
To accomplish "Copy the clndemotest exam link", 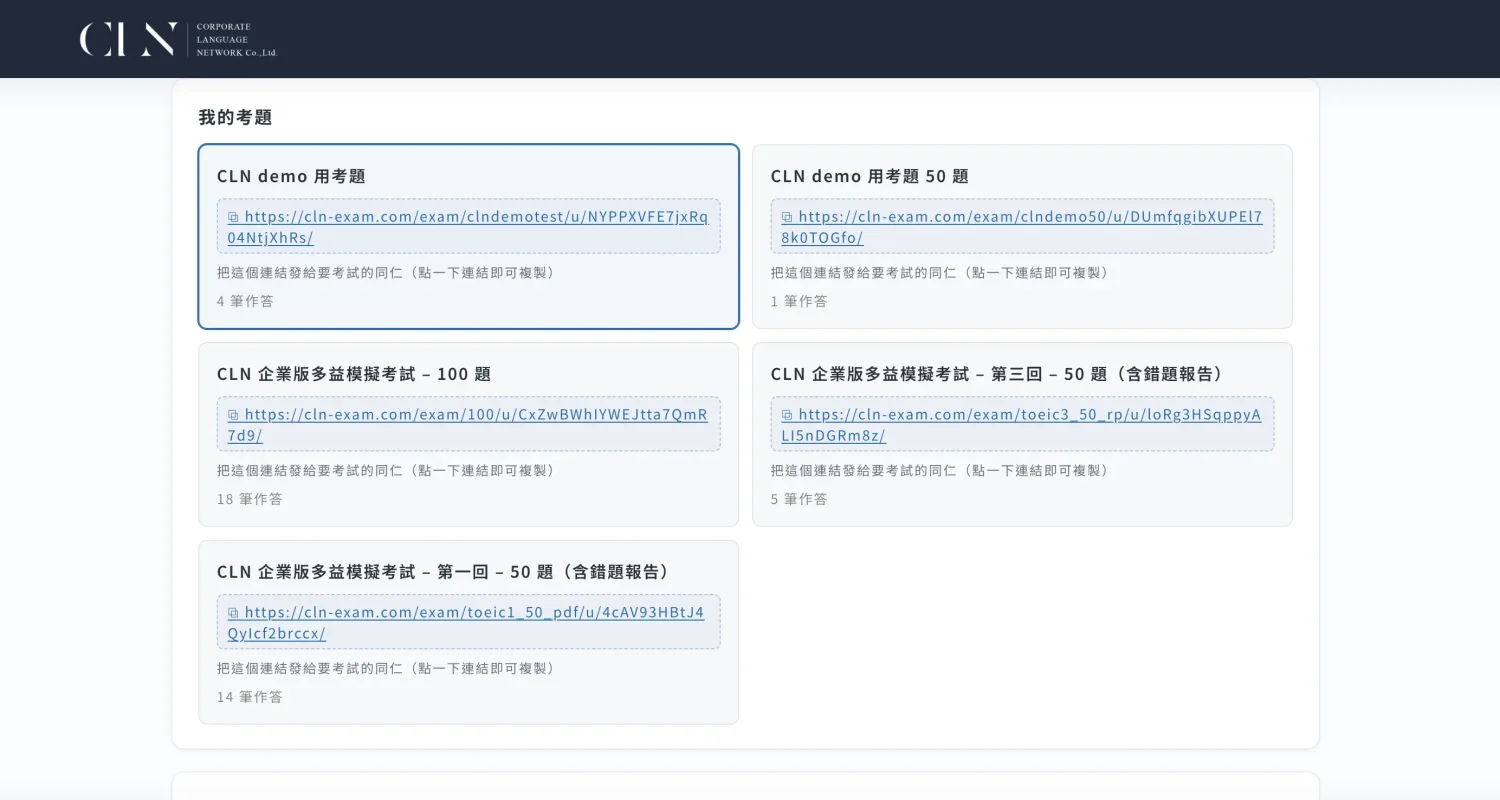I will tap(468, 227).
